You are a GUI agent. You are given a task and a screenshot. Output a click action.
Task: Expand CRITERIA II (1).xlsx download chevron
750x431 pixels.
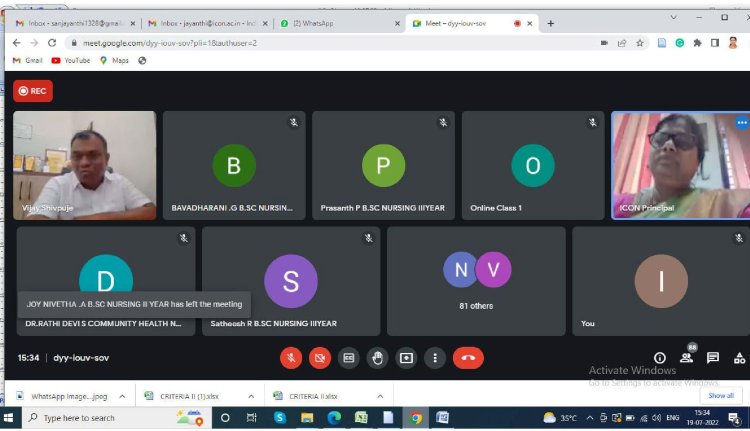pyautogui.click(x=251, y=396)
